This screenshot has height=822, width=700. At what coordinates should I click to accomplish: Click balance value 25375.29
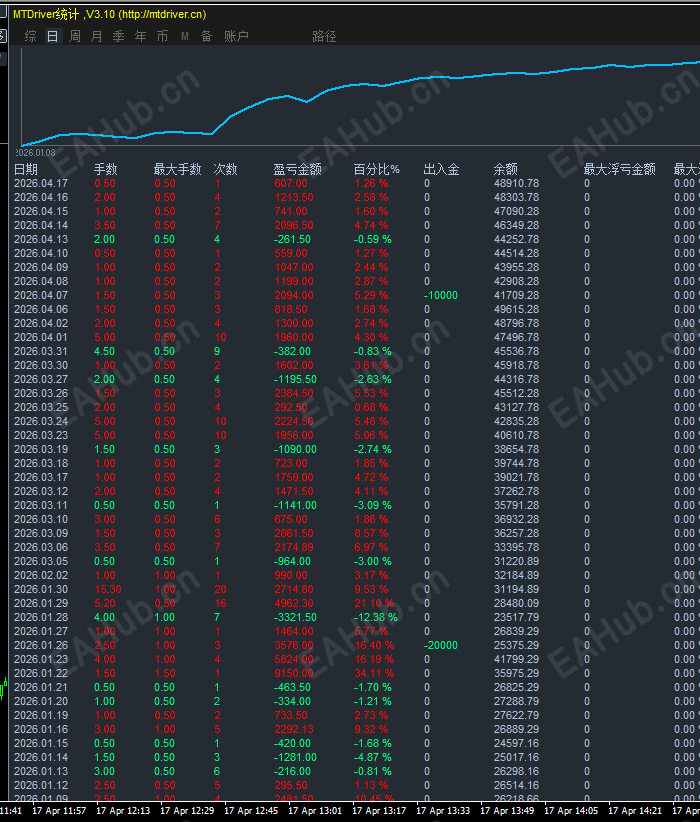click(x=516, y=645)
